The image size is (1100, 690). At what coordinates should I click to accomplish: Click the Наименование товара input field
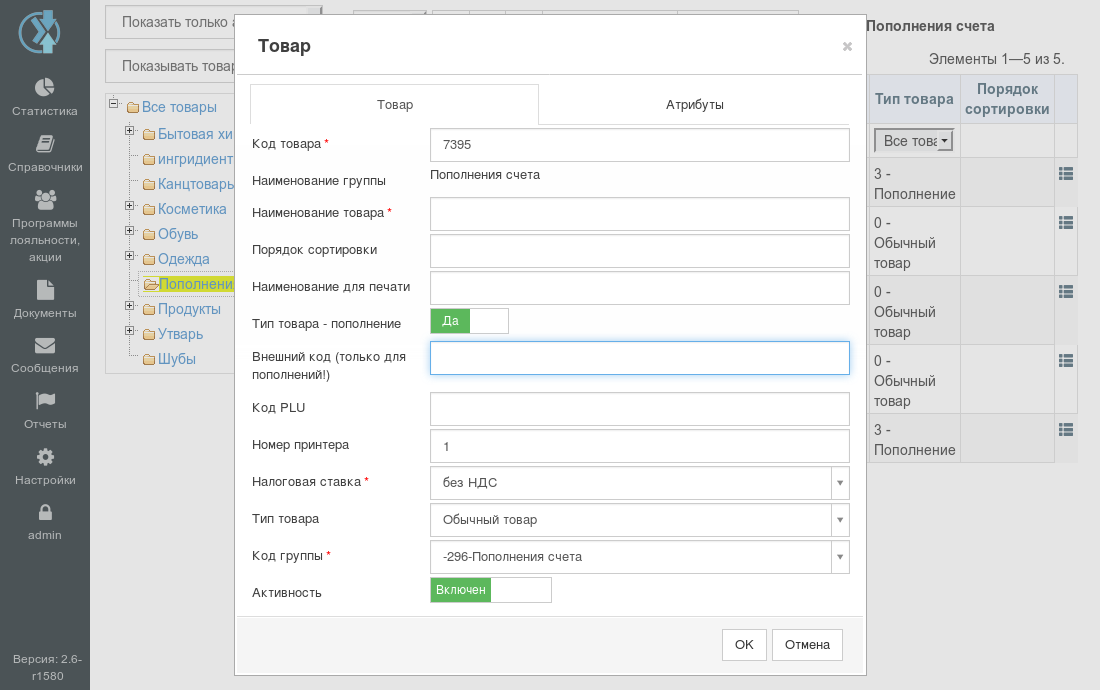coord(639,214)
